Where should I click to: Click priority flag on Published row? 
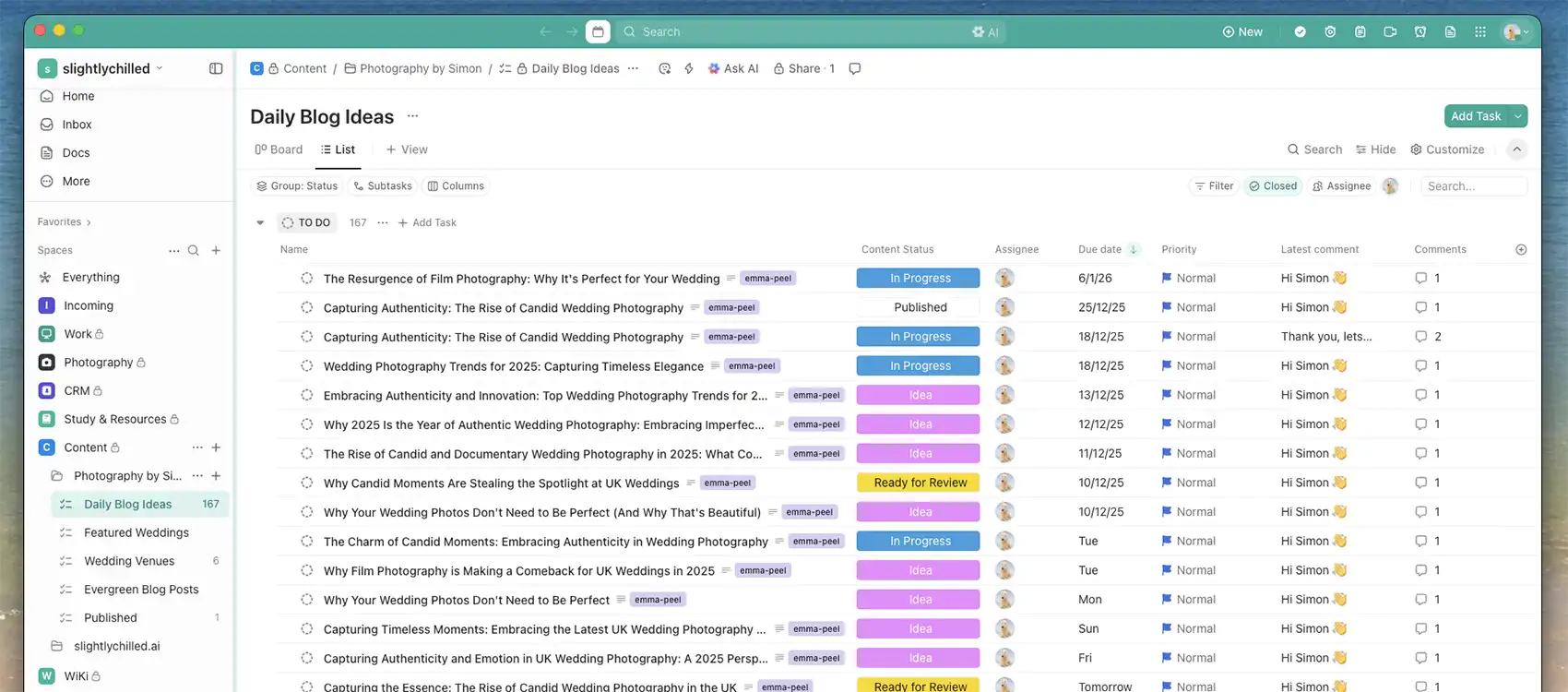1167,307
